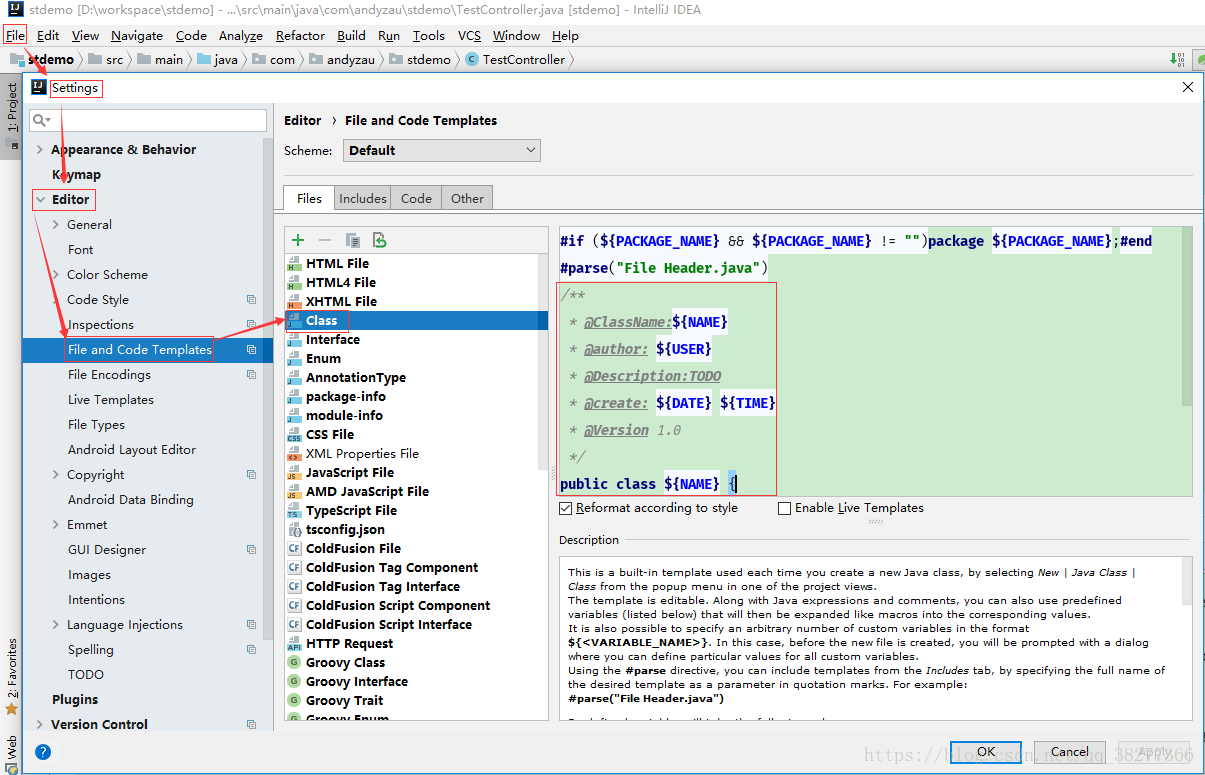The image size is (1205, 775).
Task: Click the Cancel button
Action: 1069,752
